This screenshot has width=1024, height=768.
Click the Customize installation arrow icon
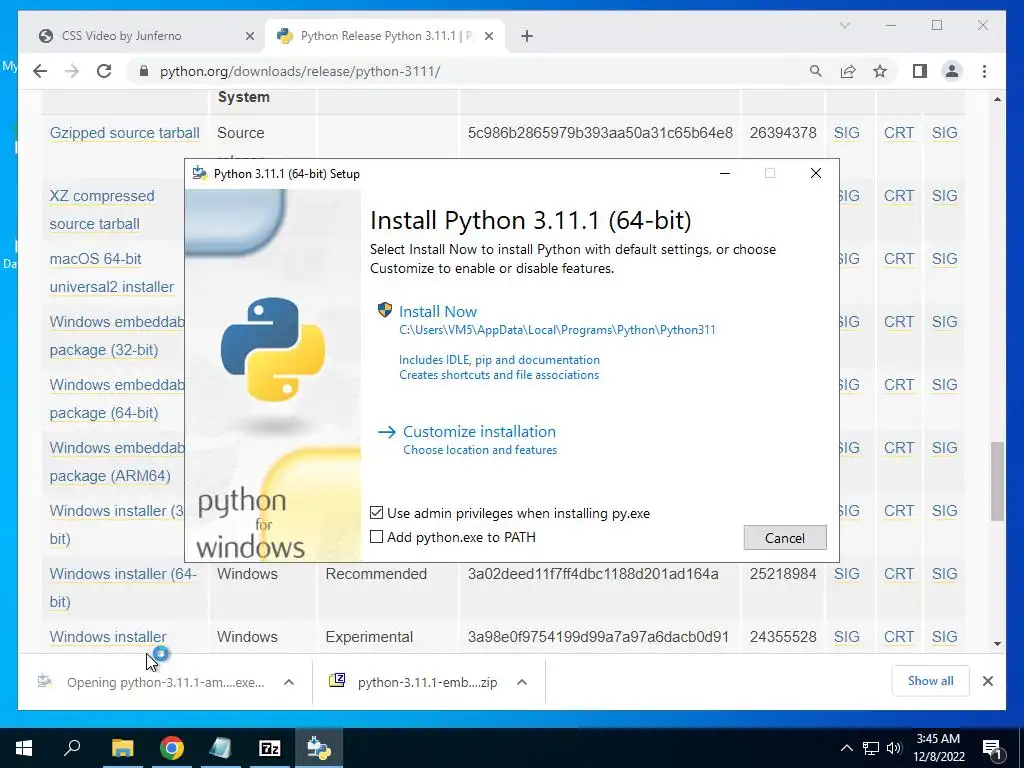[387, 432]
